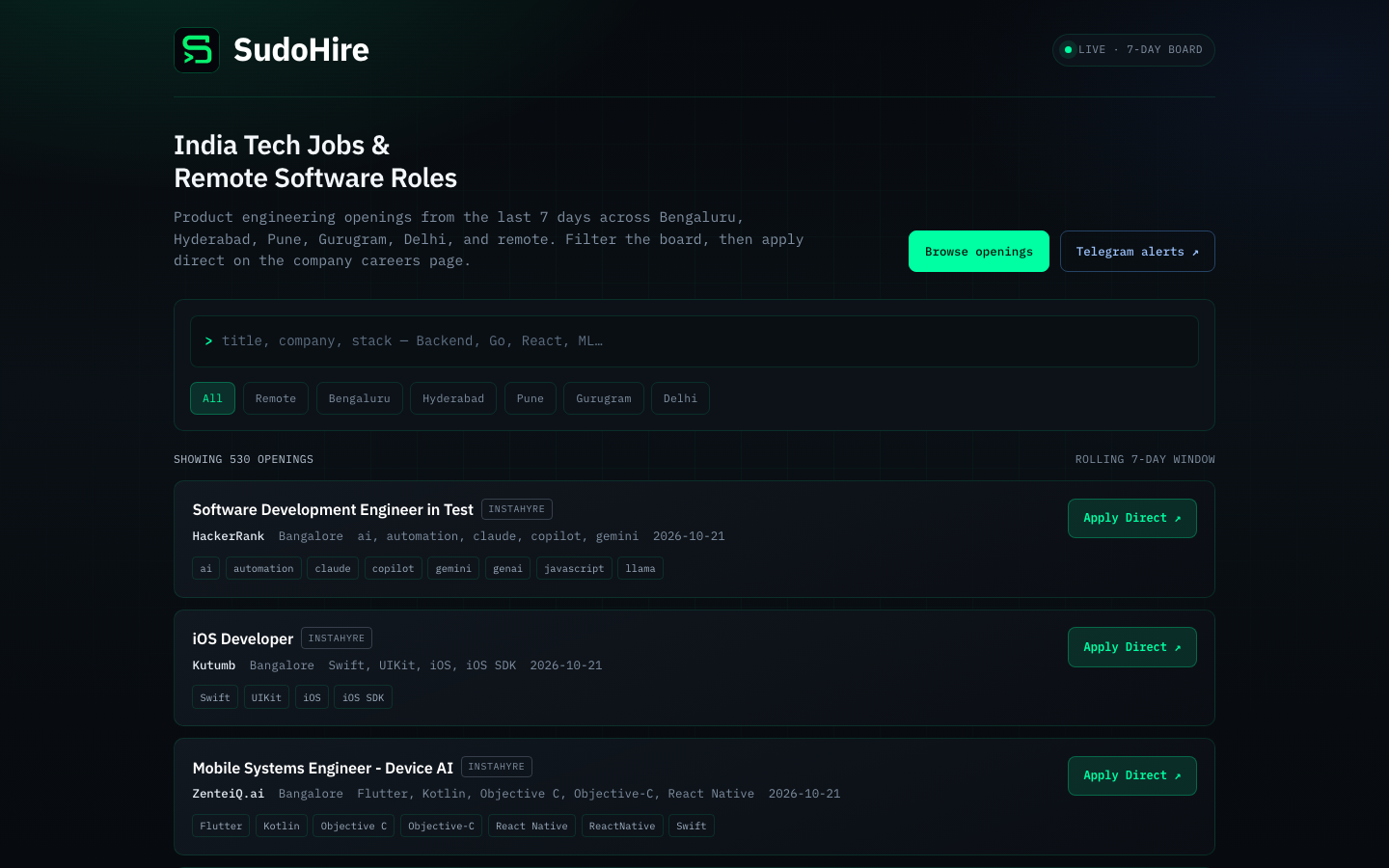1389x868 pixels.
Task: Apply Direct to the ZenteiQ.ai job
Action: 1132,775
